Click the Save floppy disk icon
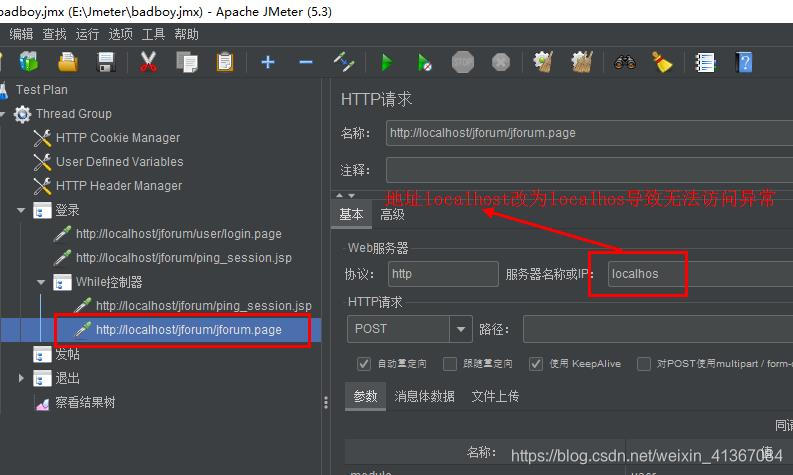 (106, 62)
